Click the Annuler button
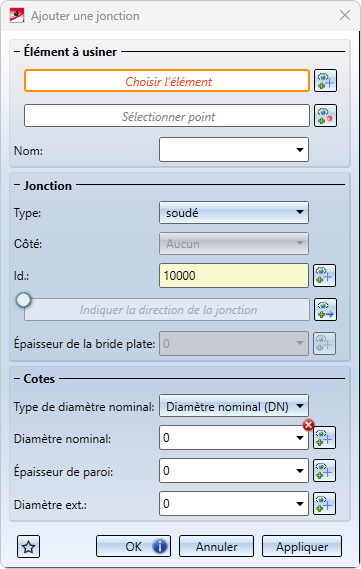Viewport: 361px width, 569px height. [216, 546]
